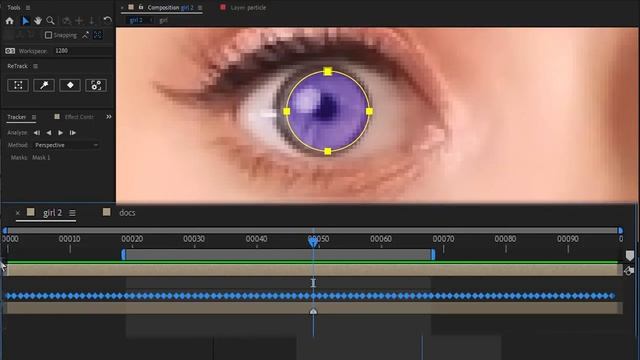This screenshot has width=640, height=360.
Task: Click frame 00020 on the time ruler
Action: pyautogui.click(x=132, y=239)
